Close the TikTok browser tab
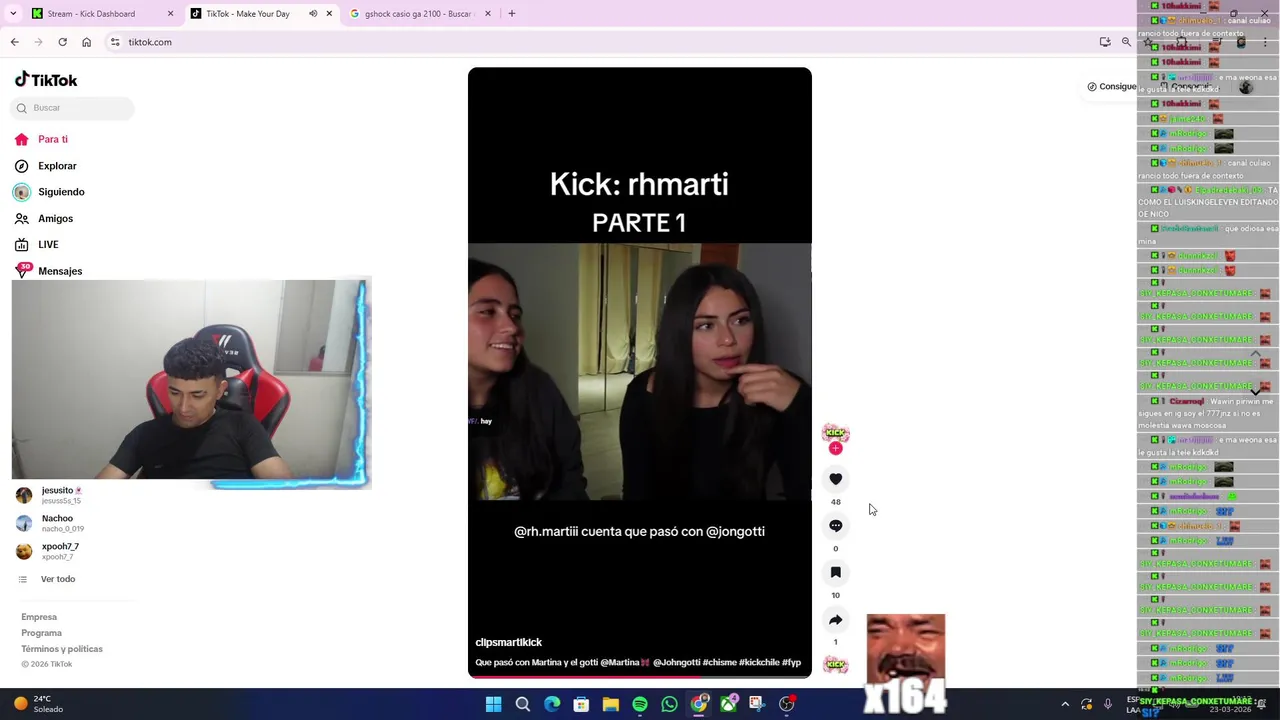The height and width of the screenshot is (720, 1280). point(329,14)
